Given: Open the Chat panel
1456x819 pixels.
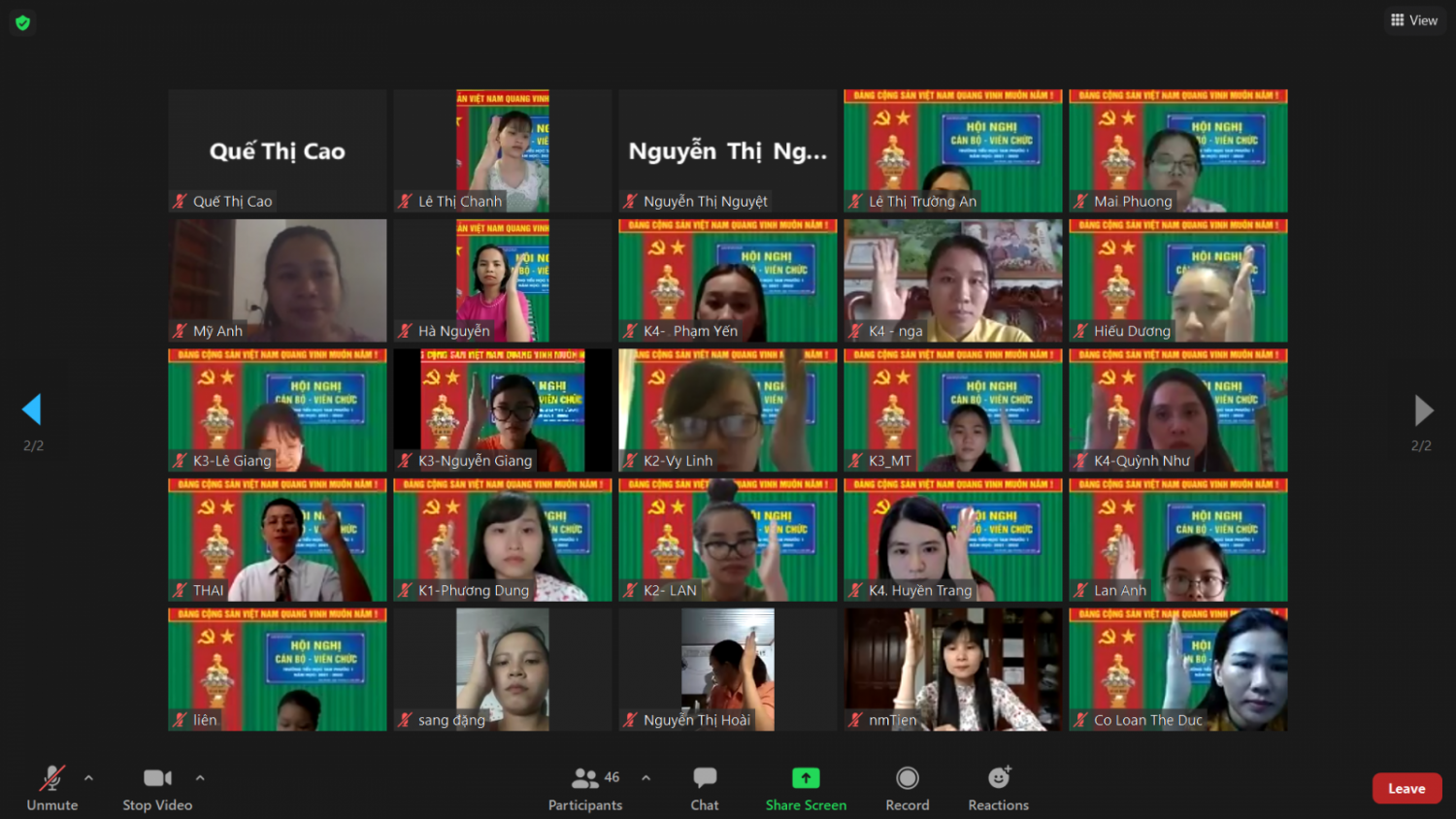Looking at the screenshot, I should 705,788.
